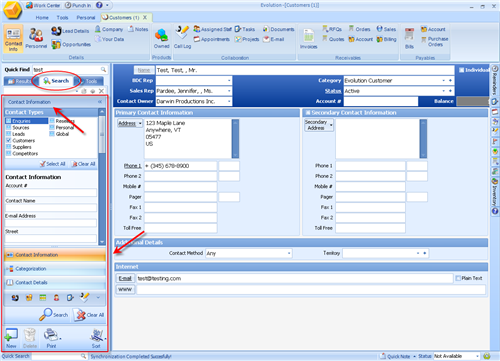Open Contact Details panel section
The height and width of the screenshot is (361, 500).
click(x=55, y=283)
